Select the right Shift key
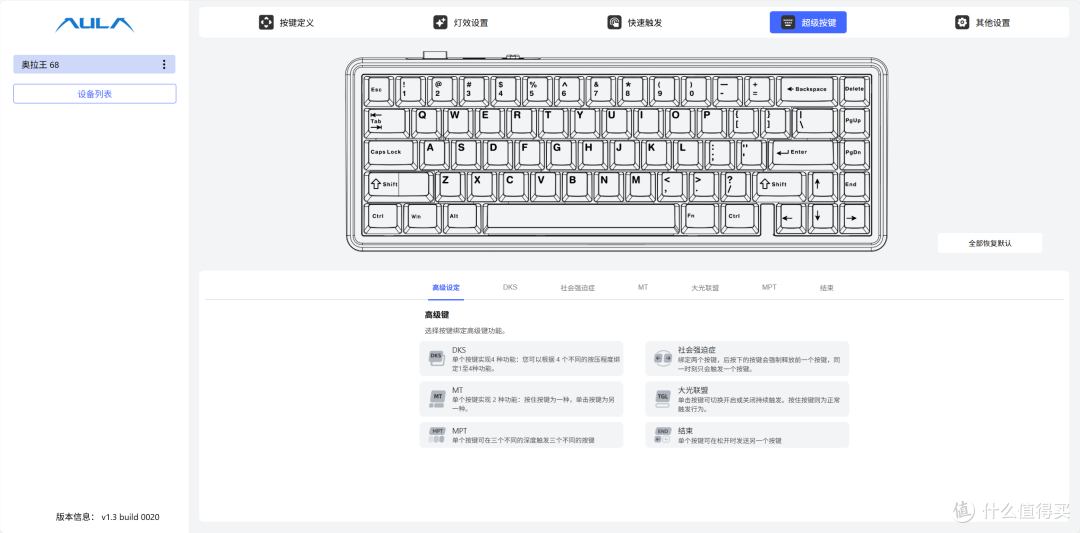The width and height of the screenshot is (1080, 533). 778,185
